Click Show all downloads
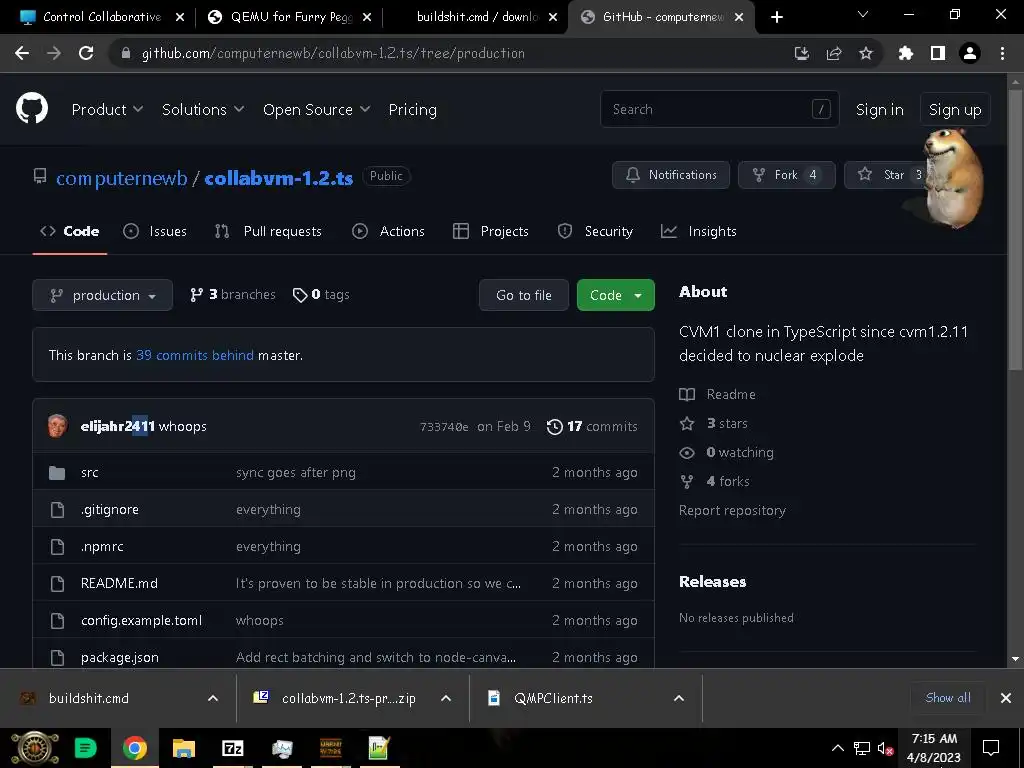Screen dimensions: 1024x768 pyautogui.click(x=948, y=698)
